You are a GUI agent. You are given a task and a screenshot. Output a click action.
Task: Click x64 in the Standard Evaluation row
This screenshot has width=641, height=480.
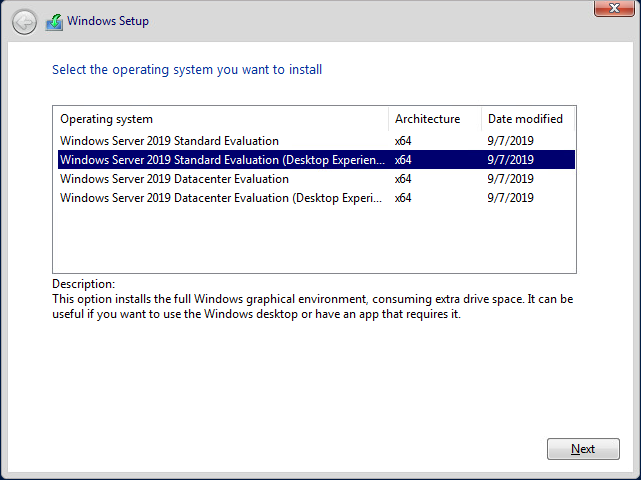[x=403, y=141]
